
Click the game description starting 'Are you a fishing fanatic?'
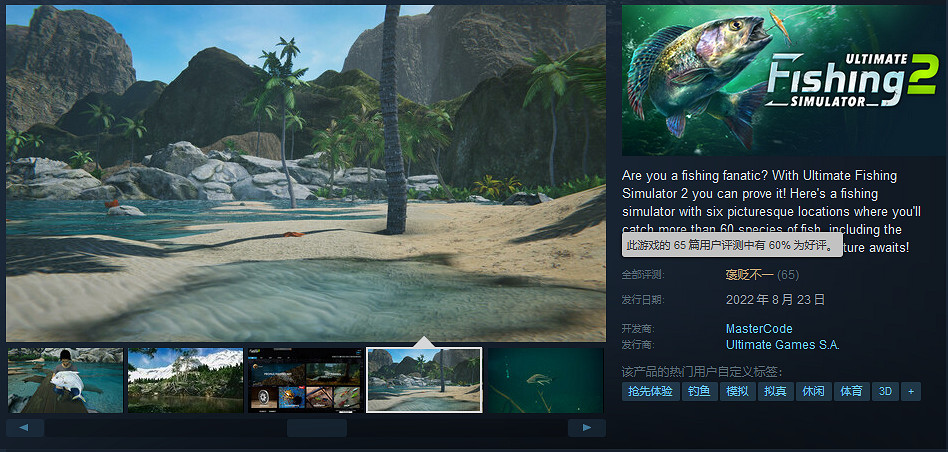coord(771,211)
